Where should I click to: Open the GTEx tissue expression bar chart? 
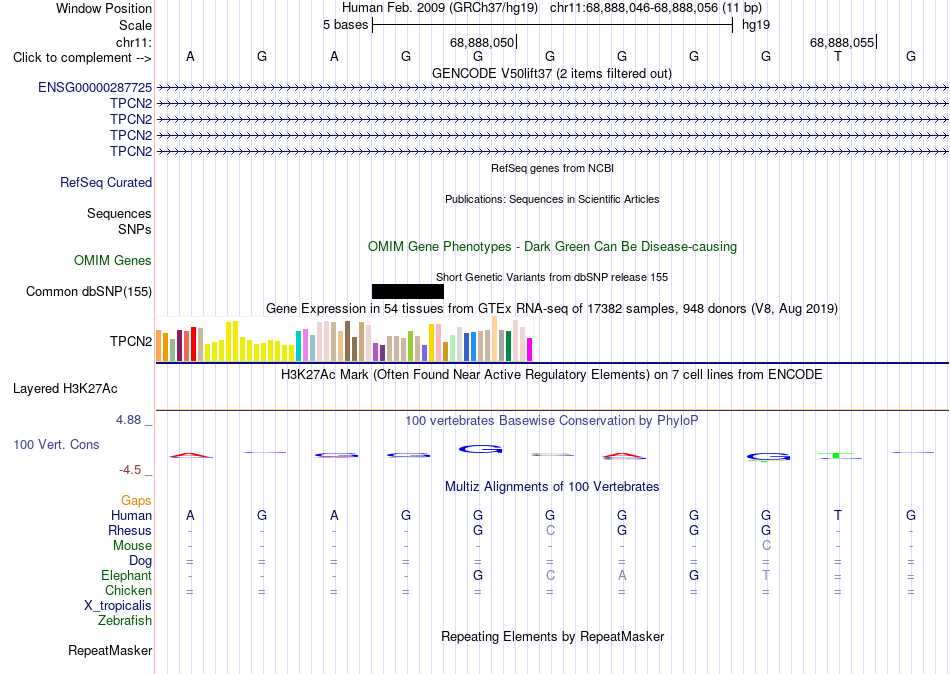click(x=344, y=339)
